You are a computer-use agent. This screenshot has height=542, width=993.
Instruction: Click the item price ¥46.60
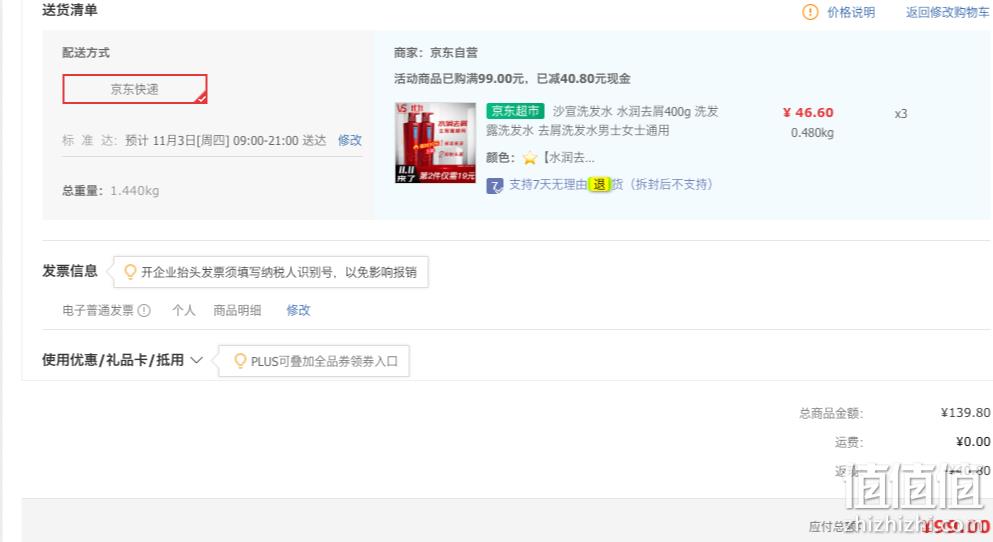point(808,112)
